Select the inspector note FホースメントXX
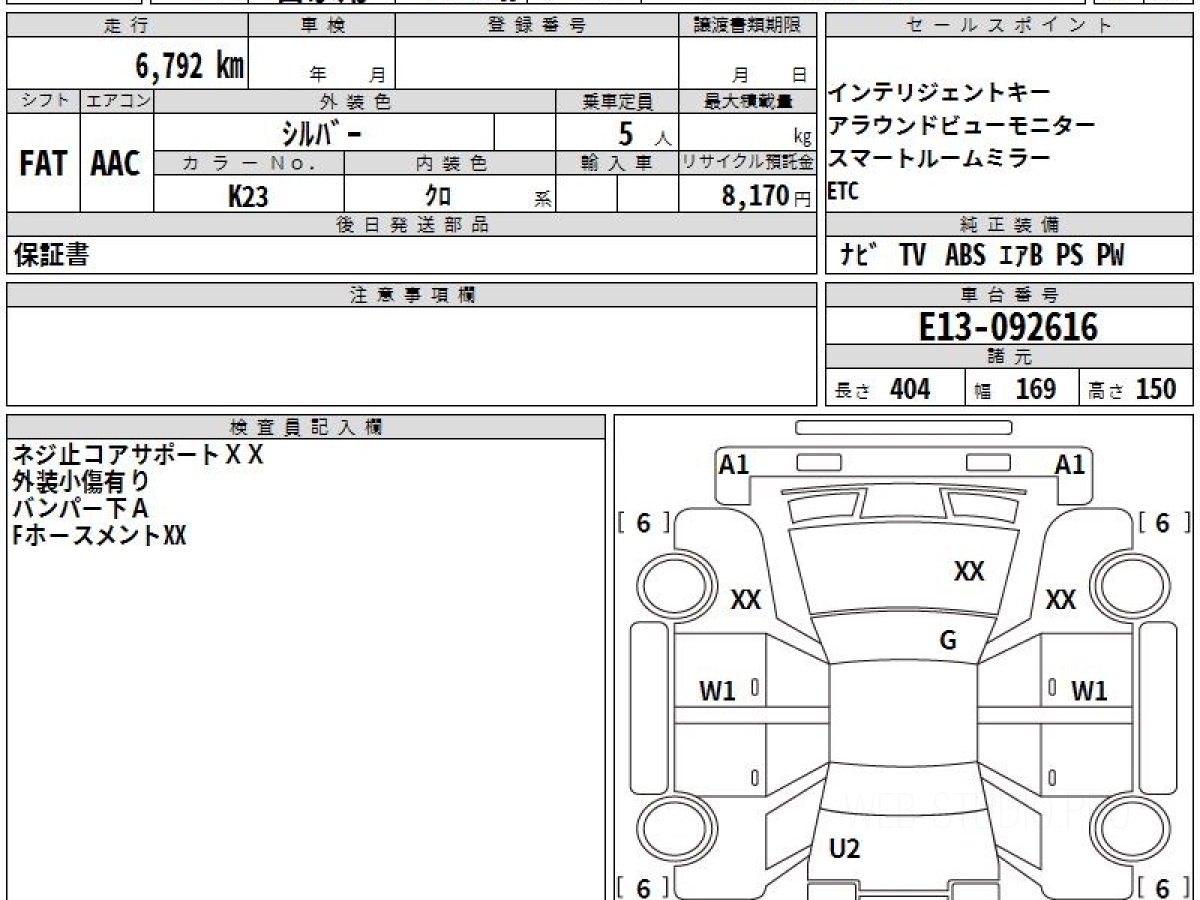1200x900 pixels. [99, 536]
